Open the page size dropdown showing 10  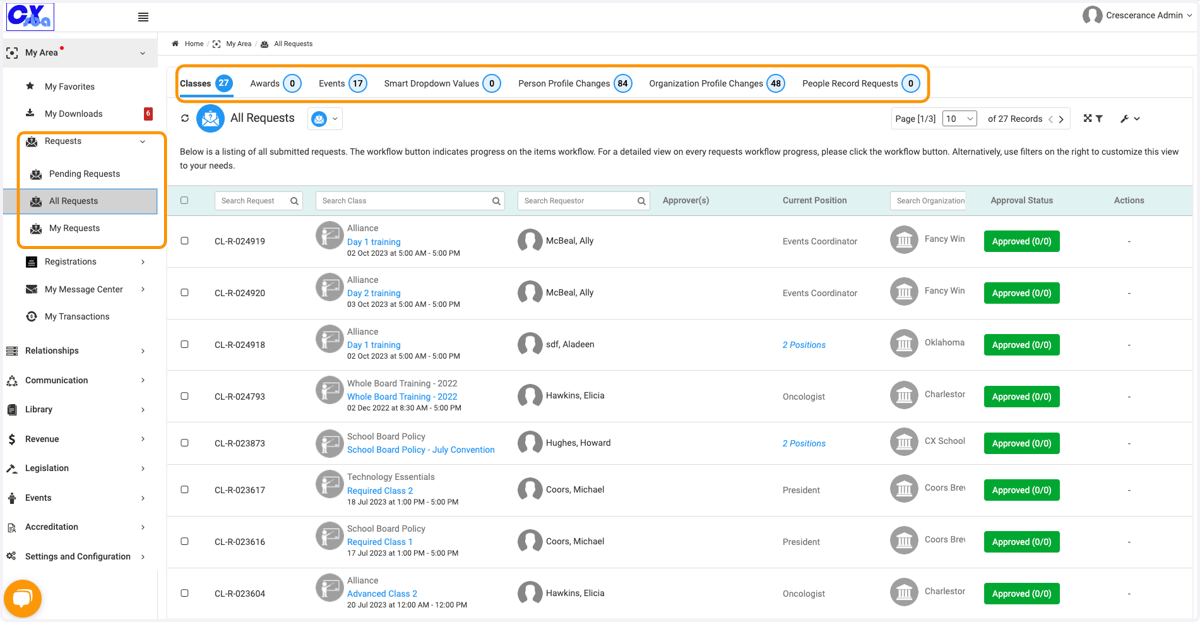coord(959,119)
